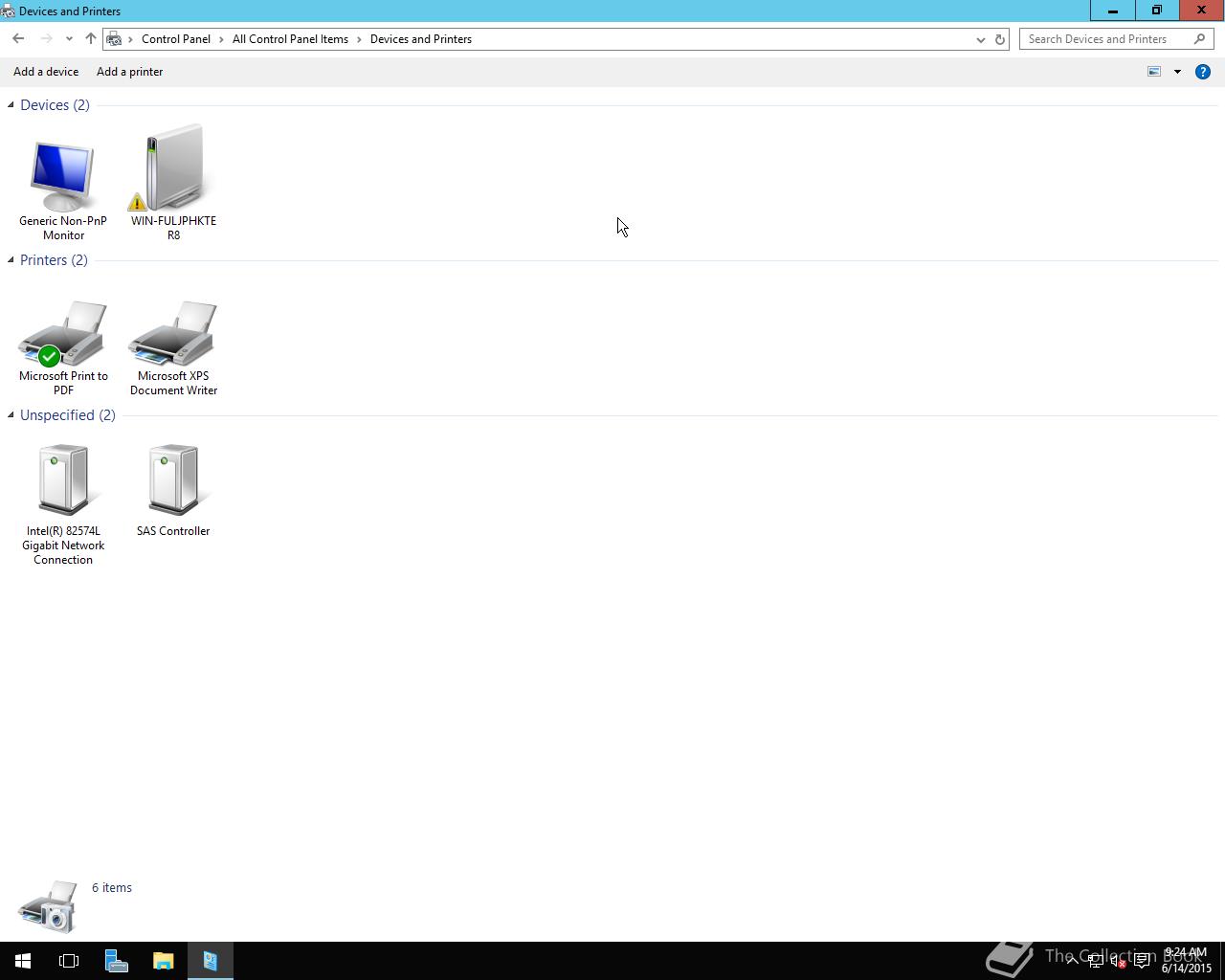1225x980 pixels.
Task: Open the Action Center notifications icon
Action: (1142, 961)
